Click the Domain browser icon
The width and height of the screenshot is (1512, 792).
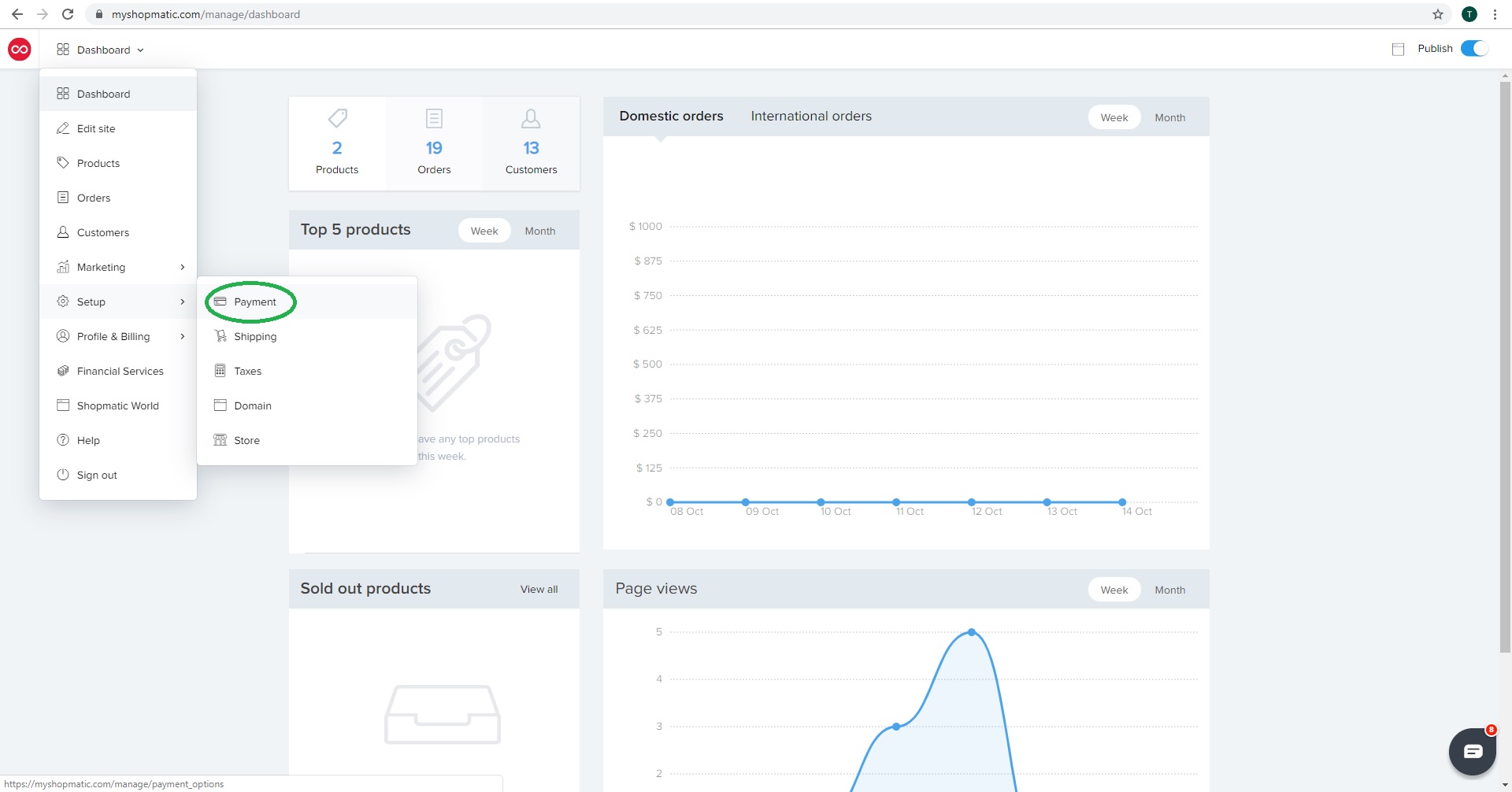tap(220, 405)
